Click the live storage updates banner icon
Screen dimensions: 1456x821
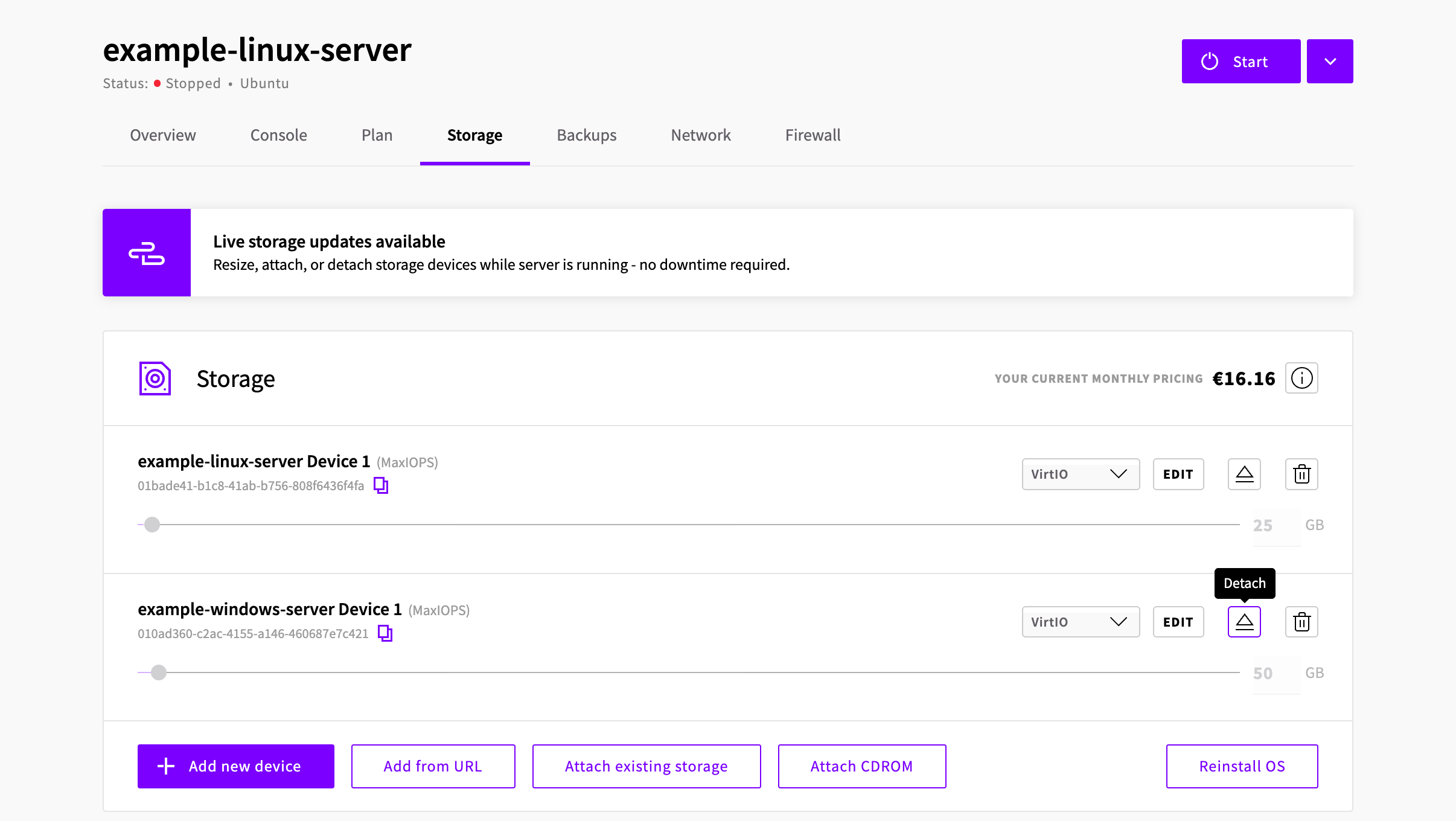point(147,253)
